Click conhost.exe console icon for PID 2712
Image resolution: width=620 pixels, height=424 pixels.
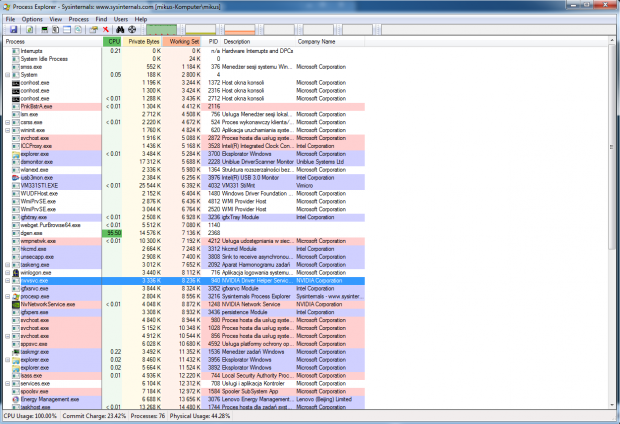[16, 98]
